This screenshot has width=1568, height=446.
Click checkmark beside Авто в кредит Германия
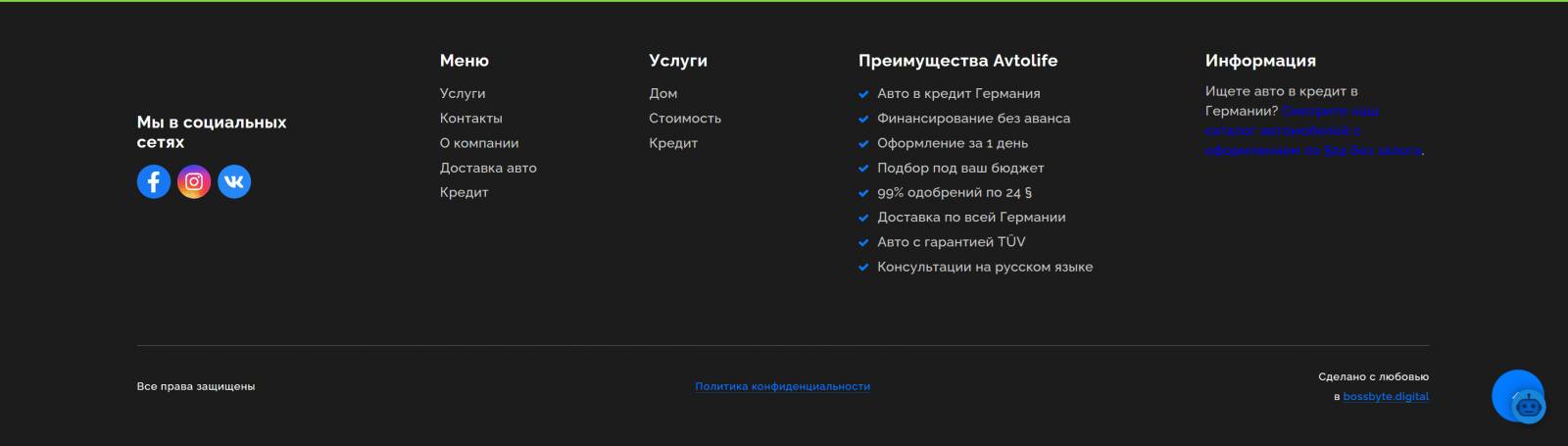click(863, 94)
